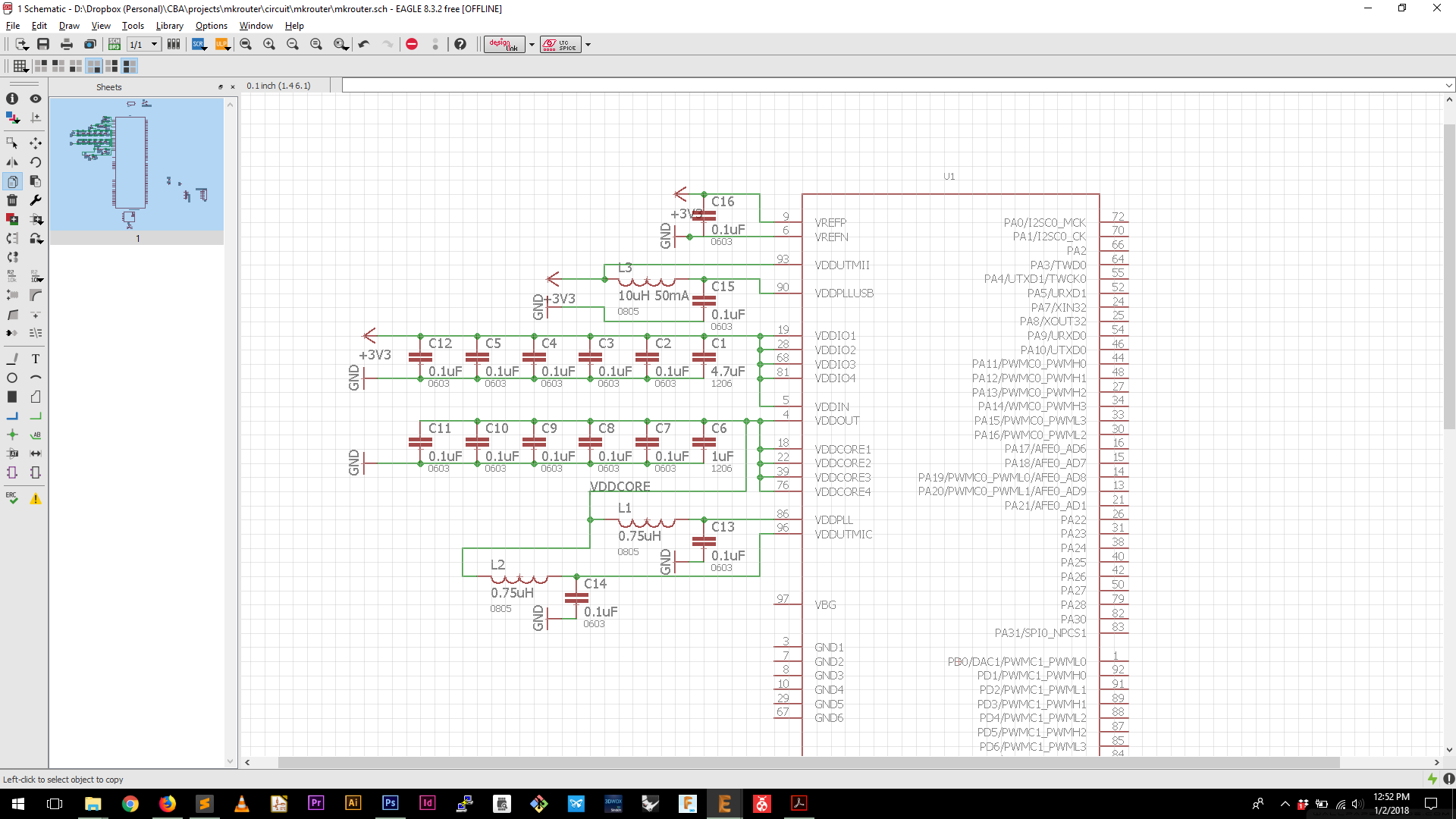Close the Sheets panel
Image resolution: width=1456 pixels, height=819 pixels.
[233, 87]
